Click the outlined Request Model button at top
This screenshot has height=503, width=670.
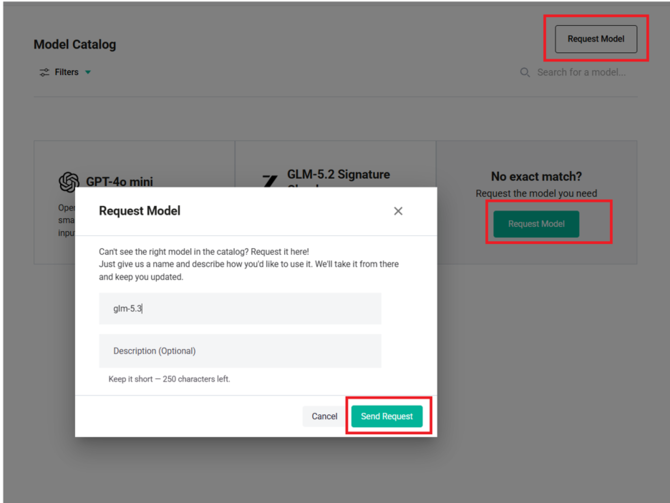click(x=596, y=39)
